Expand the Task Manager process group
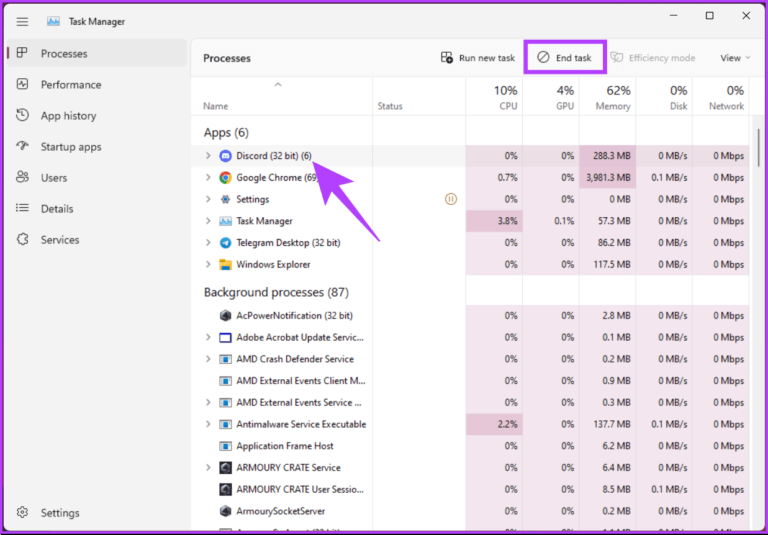Screen dimensions: 768x535 (x=208, y=221)
